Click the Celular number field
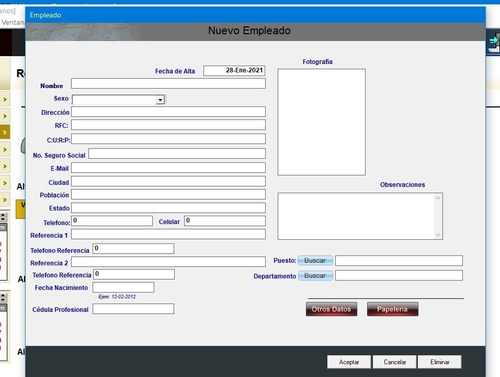500x377 pixels. [x=225, y=221]
